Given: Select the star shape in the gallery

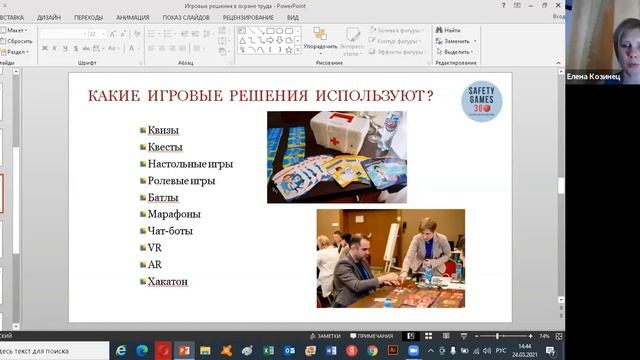Looking at the screenshot, I should [289, 50].
